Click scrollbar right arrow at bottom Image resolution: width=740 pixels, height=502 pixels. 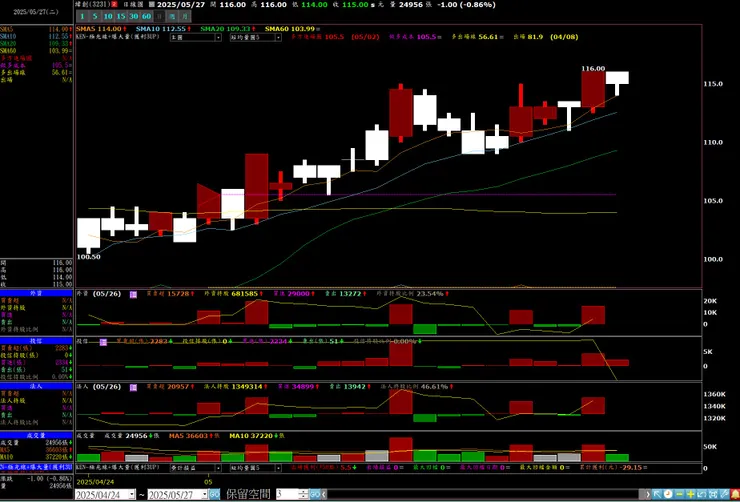coord(648,494)
